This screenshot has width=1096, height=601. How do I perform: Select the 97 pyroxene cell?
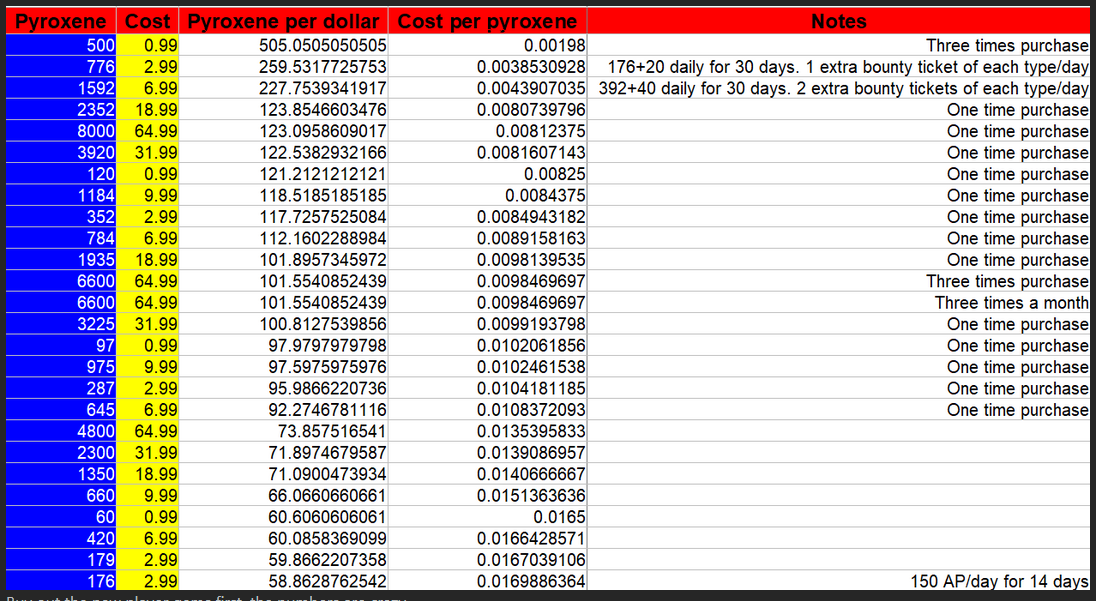coord(61,345)
